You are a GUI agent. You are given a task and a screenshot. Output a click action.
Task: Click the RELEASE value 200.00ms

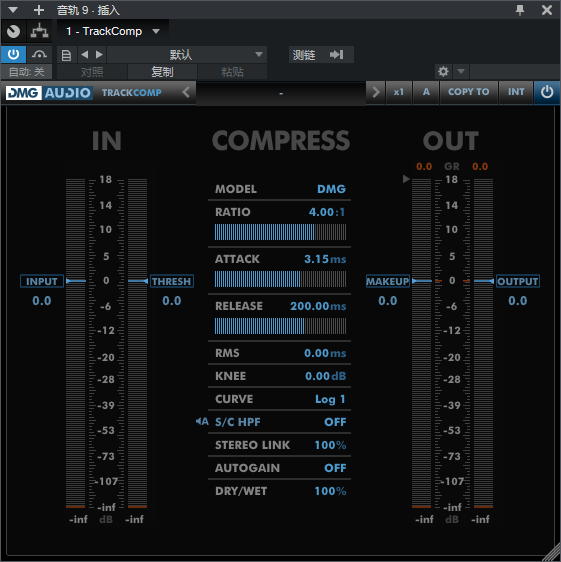tap(318, 306)
